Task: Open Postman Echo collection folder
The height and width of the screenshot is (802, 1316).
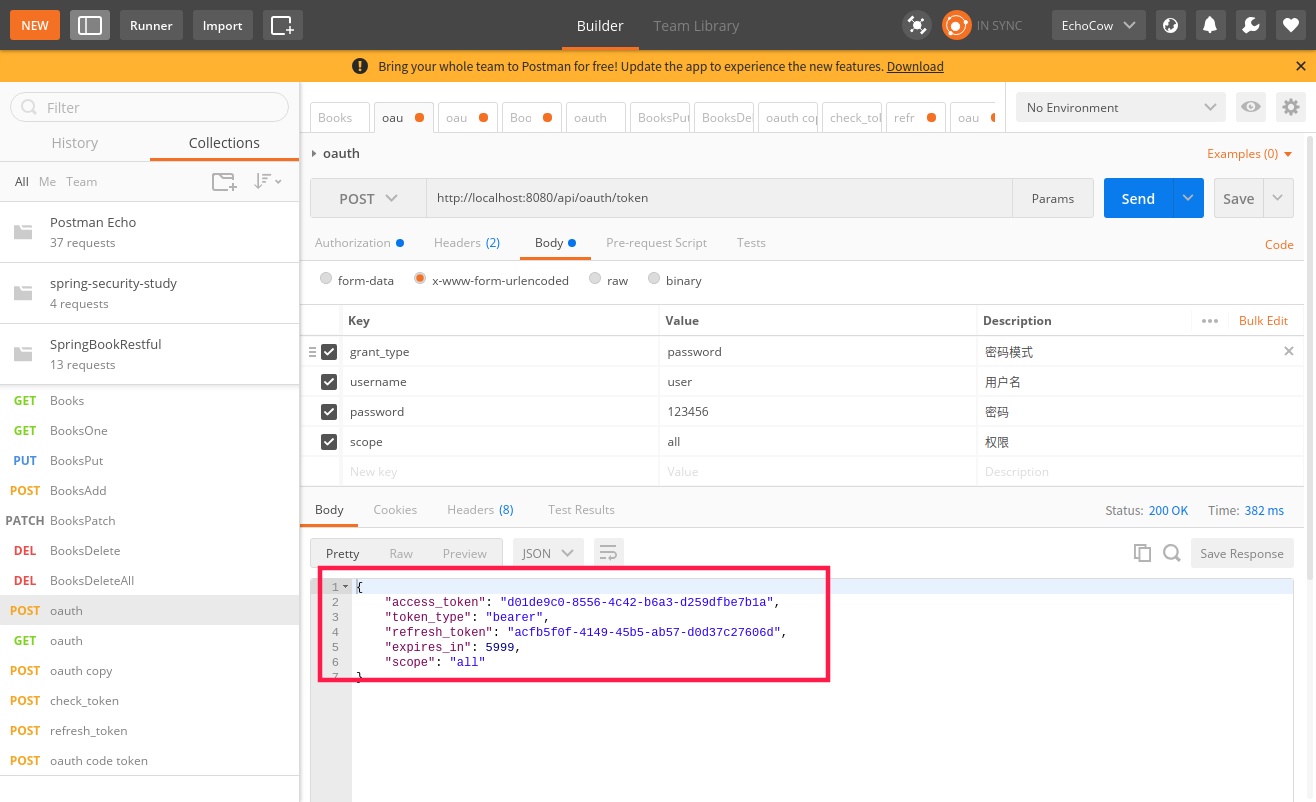Action: click(150, 232)
